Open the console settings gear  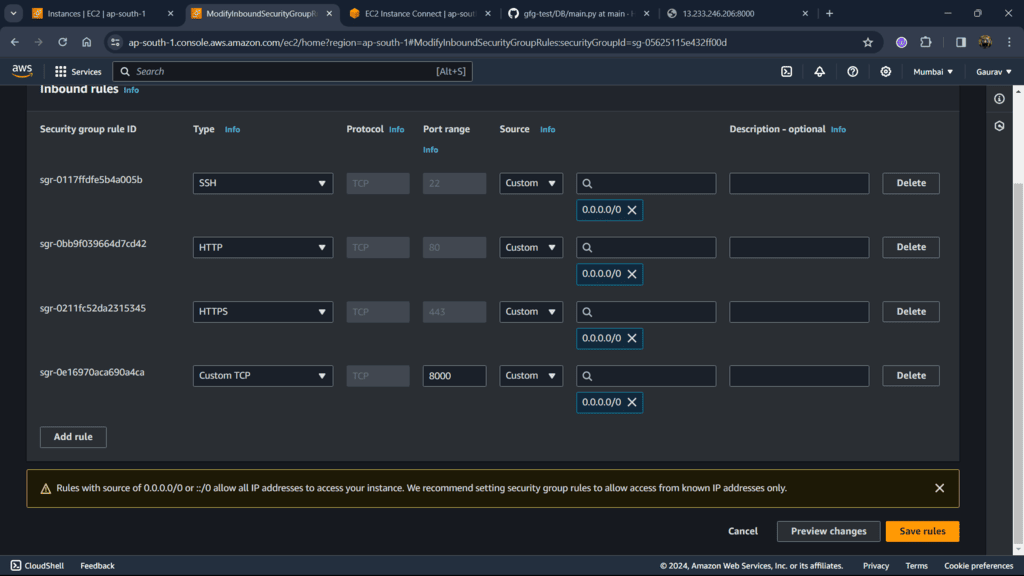[886, 71]
